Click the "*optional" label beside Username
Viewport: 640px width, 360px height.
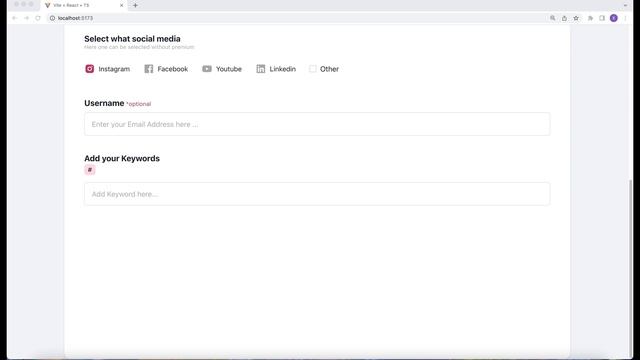[x=139, y=104]
